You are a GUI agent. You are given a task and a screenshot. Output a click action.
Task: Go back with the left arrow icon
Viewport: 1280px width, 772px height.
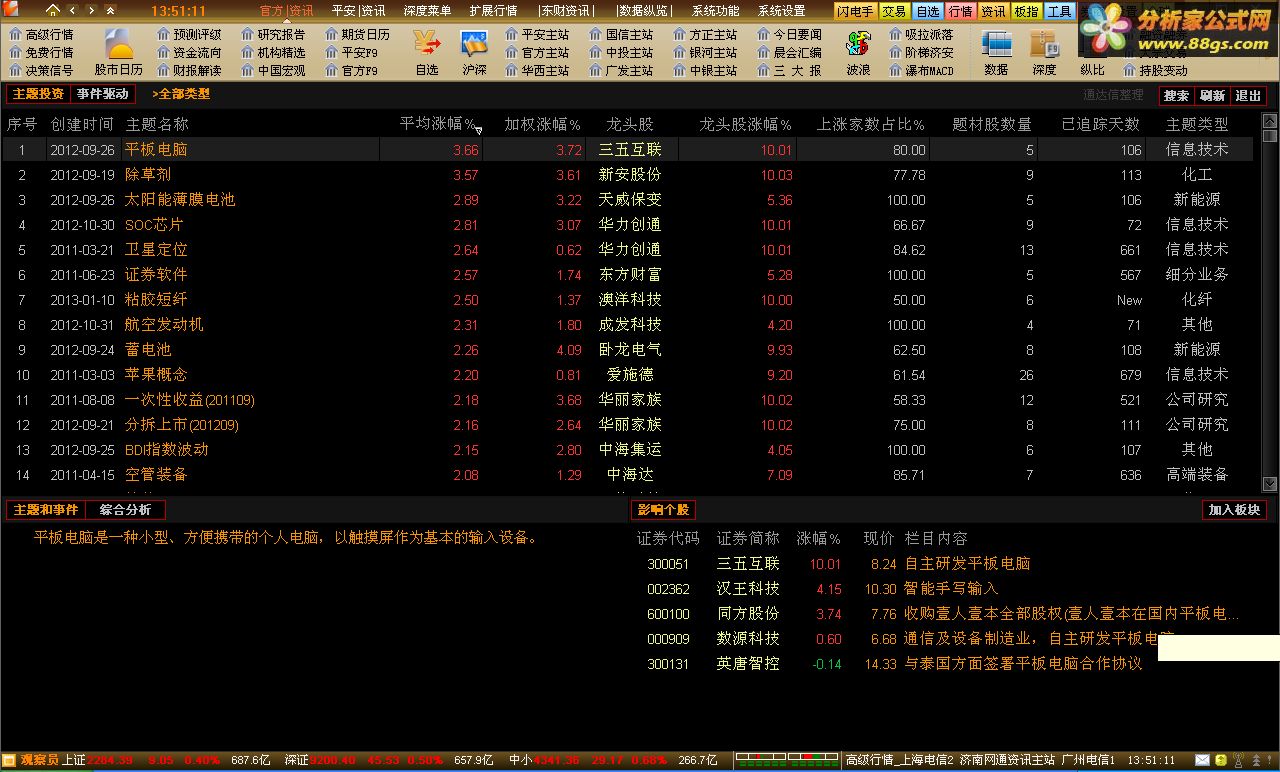click(x=72, y=10)
